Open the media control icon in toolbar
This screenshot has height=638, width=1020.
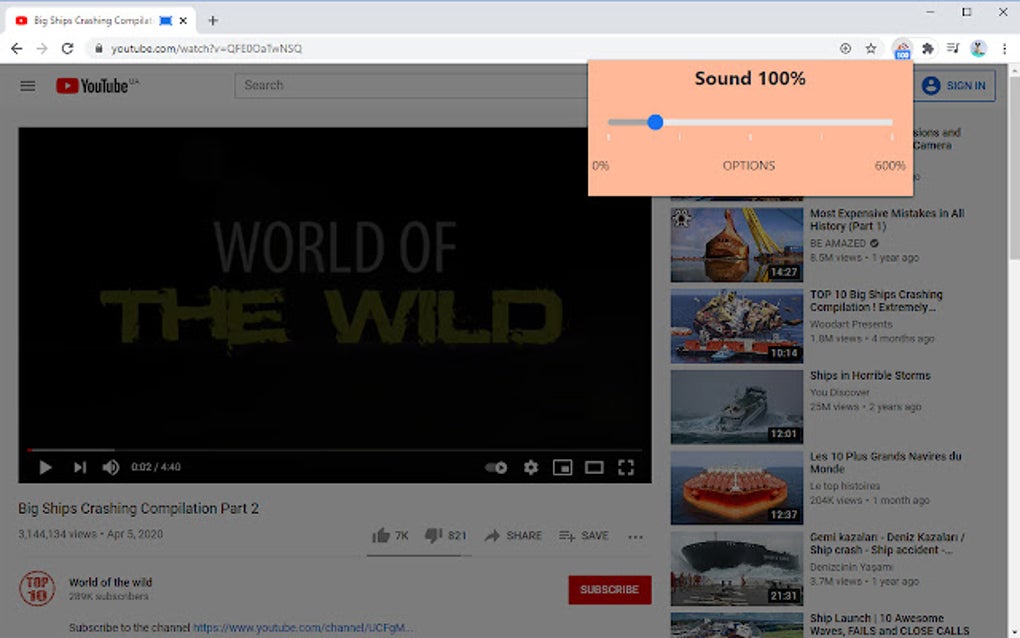pyautogui.click(x=953, y=48)
